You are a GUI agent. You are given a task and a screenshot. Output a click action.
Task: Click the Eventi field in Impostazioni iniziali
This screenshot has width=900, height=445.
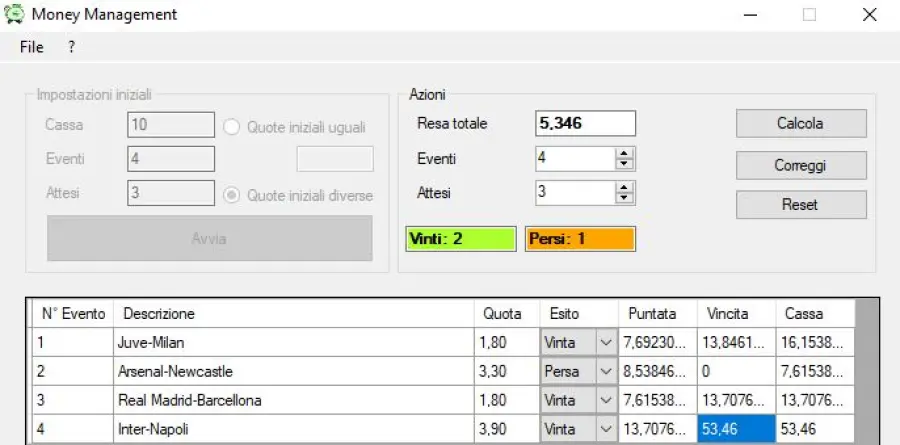pyautogui.click(x=171, y=158)
